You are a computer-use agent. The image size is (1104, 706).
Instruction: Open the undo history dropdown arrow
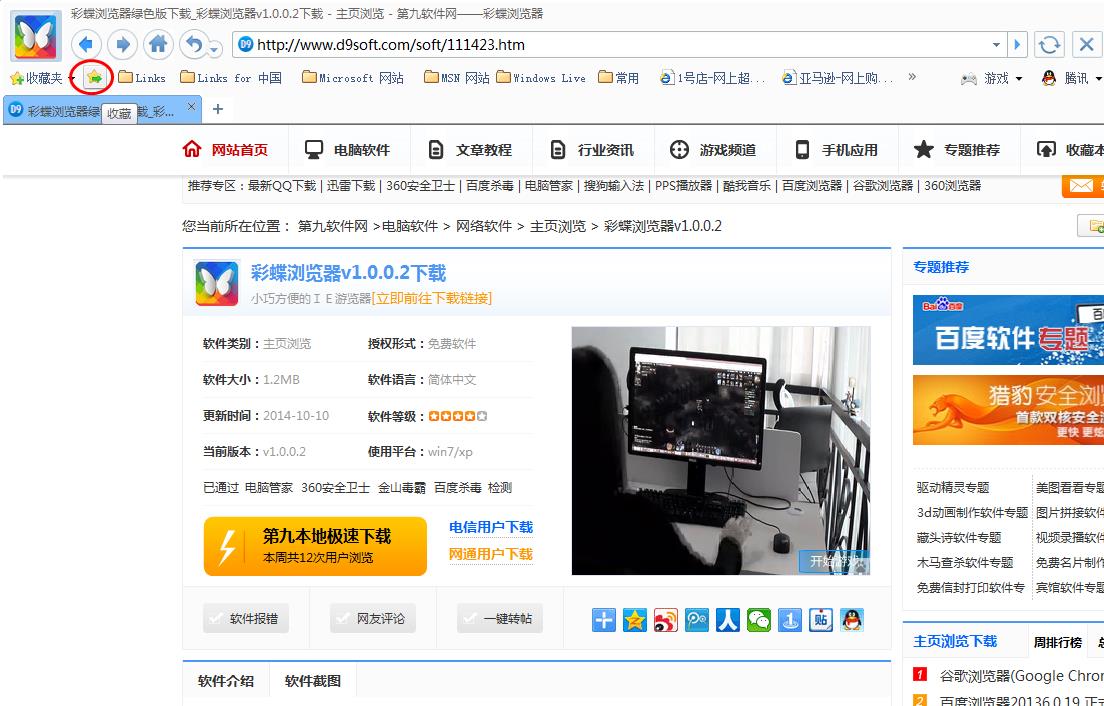click(215, 49)
